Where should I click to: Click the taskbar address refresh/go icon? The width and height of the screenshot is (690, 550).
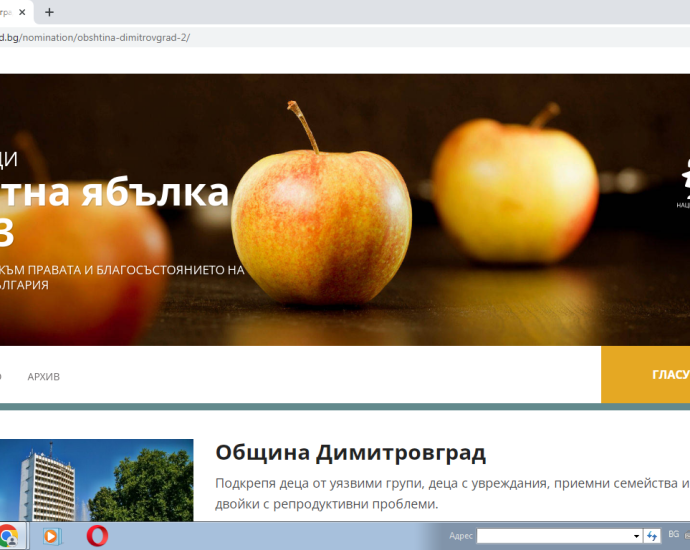pyautogui.click(x=652, y=536)
